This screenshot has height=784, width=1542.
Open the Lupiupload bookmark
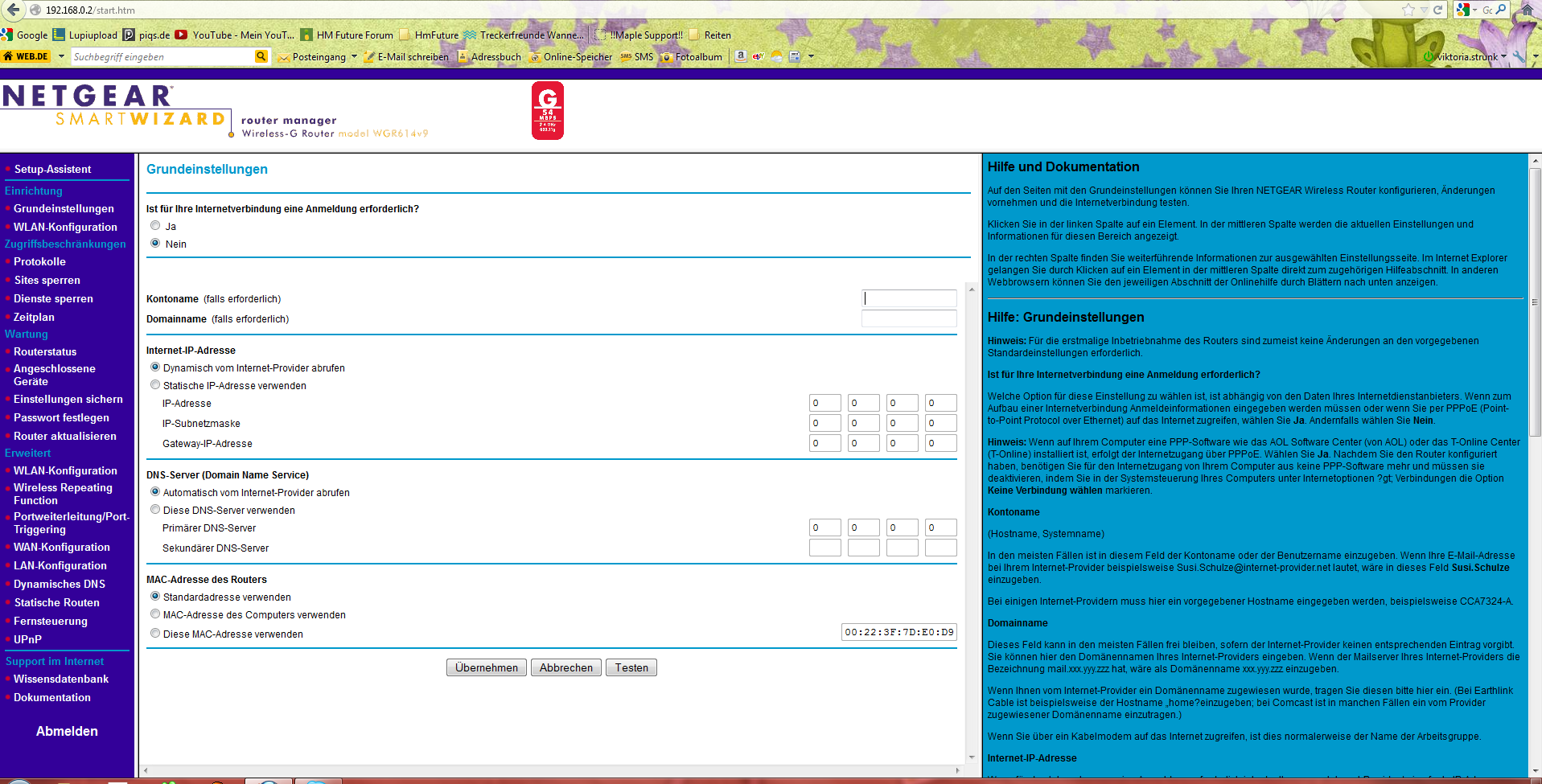pyautogui.click(x=85, y=35)
